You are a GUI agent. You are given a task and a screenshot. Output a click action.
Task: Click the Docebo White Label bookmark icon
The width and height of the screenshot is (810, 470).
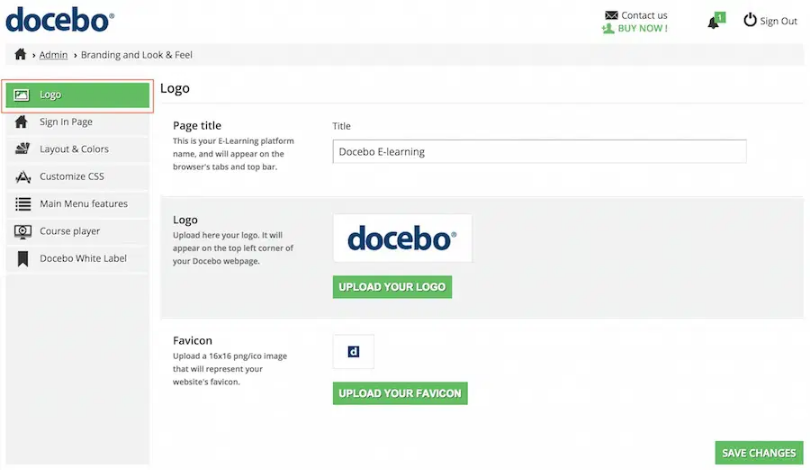[23, 259]
